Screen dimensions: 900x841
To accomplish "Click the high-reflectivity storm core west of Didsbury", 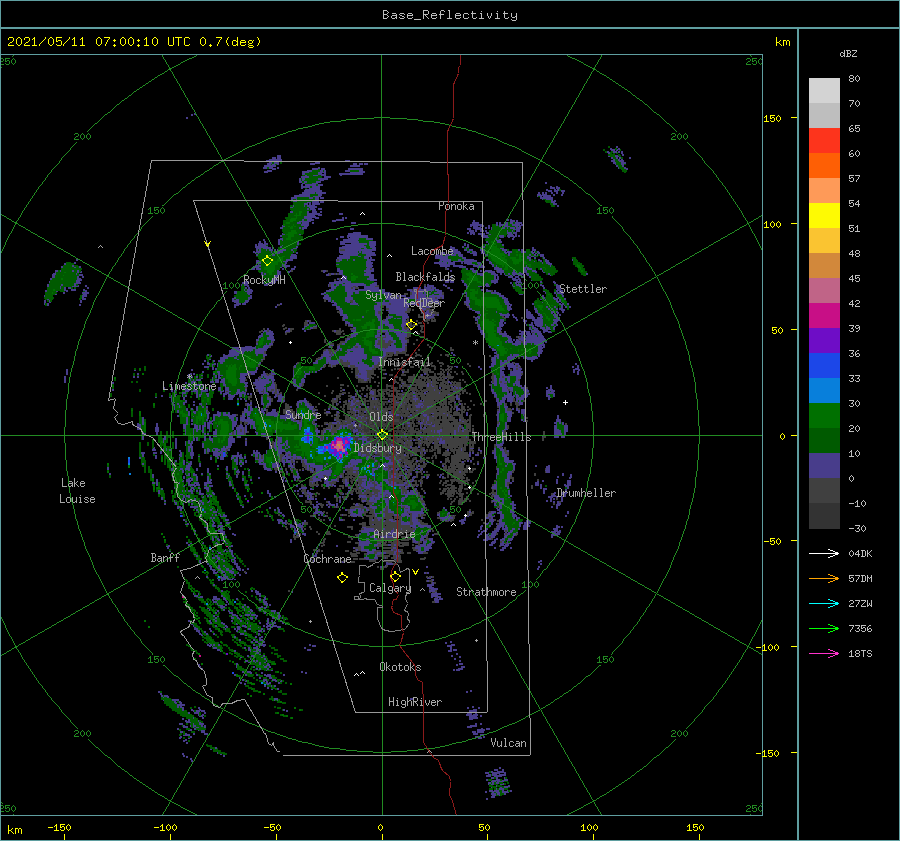I will coord(339,445).
